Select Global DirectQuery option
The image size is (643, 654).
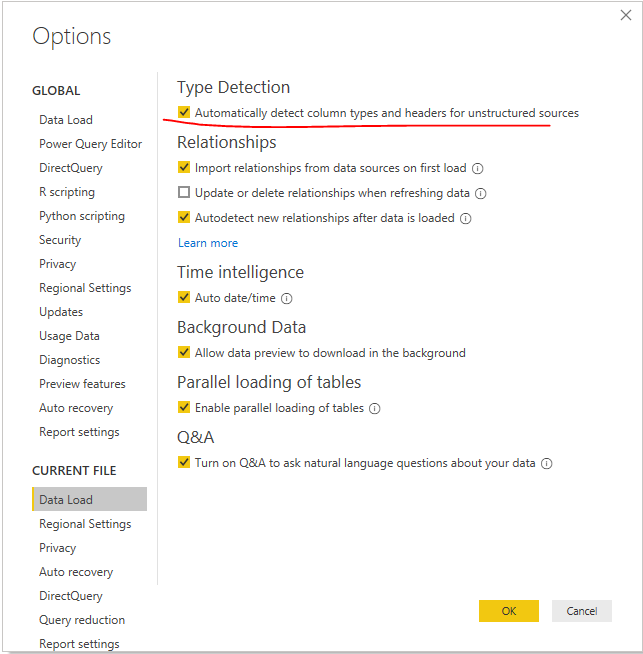tap(71, 168)
